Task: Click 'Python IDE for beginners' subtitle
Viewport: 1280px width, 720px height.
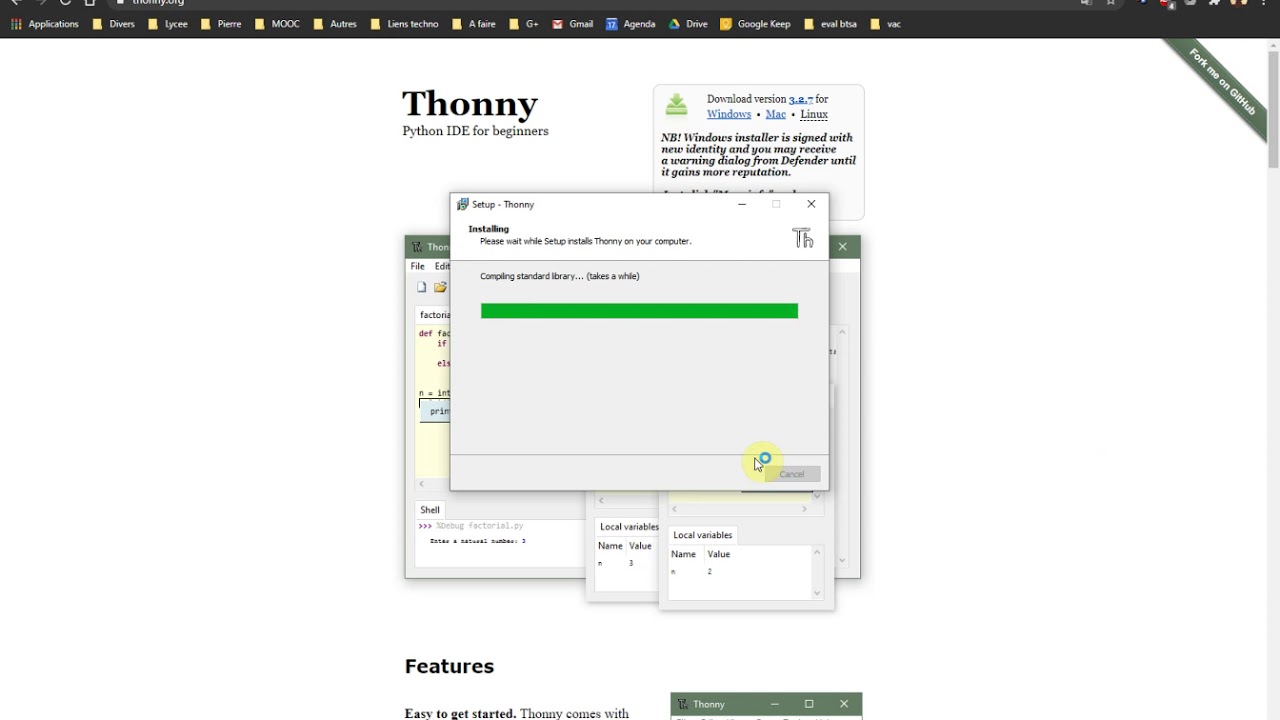Action: click(475, 131)
